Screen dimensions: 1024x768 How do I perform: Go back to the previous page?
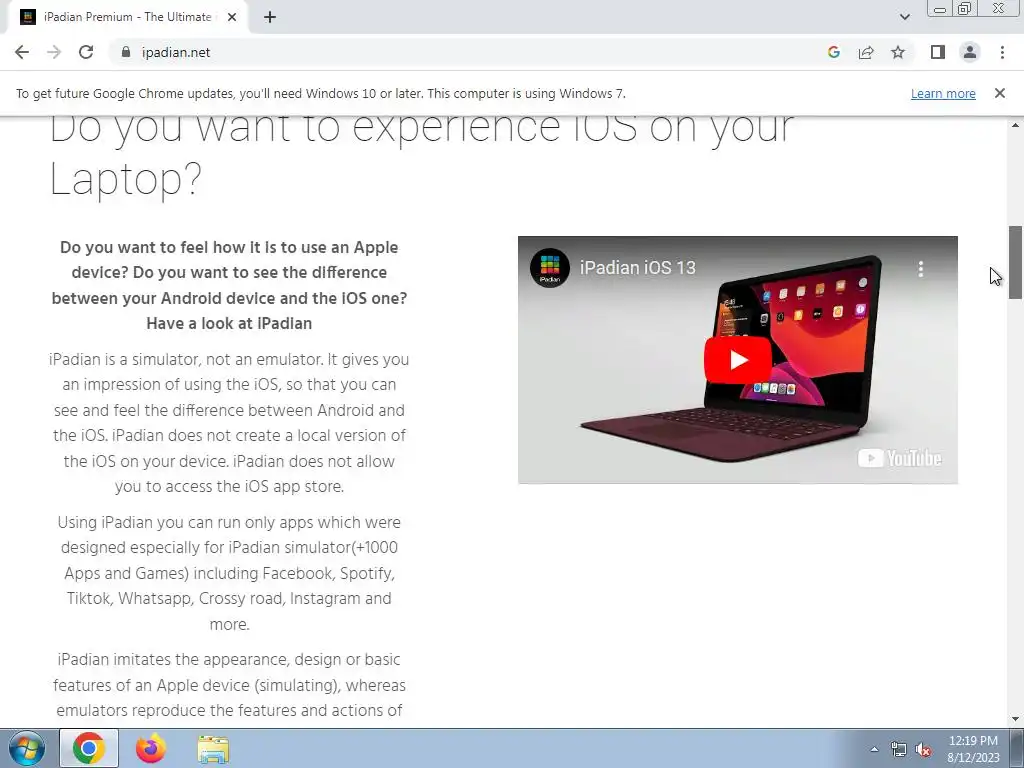[22, 52]
